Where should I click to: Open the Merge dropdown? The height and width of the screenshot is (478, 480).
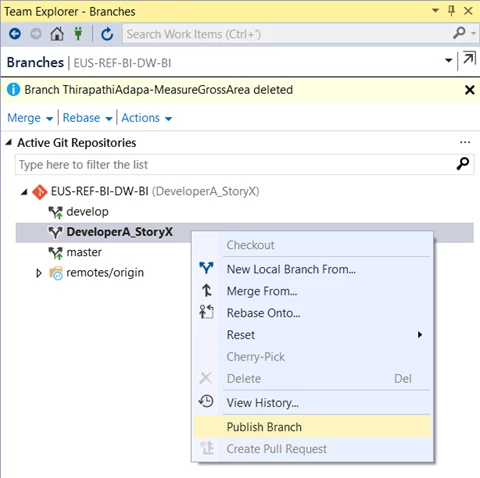coord(30,118)
